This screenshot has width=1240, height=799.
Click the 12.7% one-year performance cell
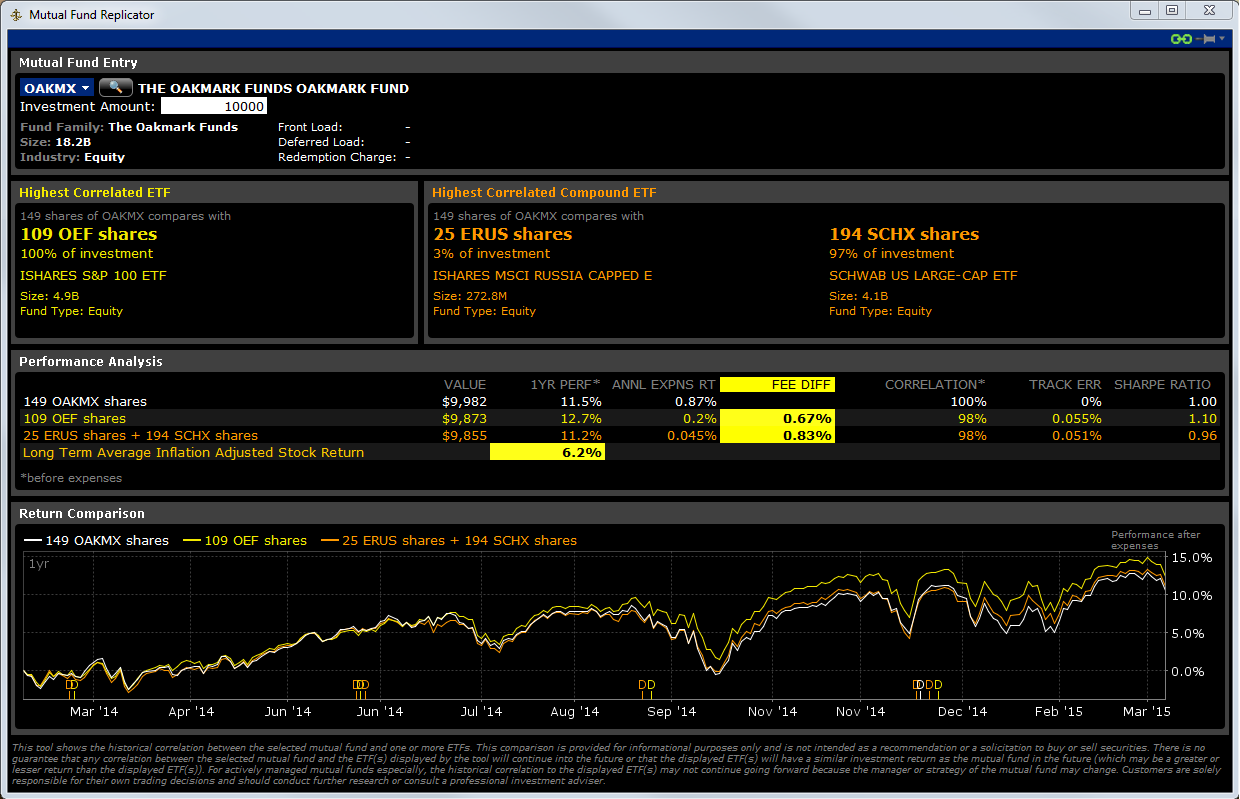(x=583, y=418)
